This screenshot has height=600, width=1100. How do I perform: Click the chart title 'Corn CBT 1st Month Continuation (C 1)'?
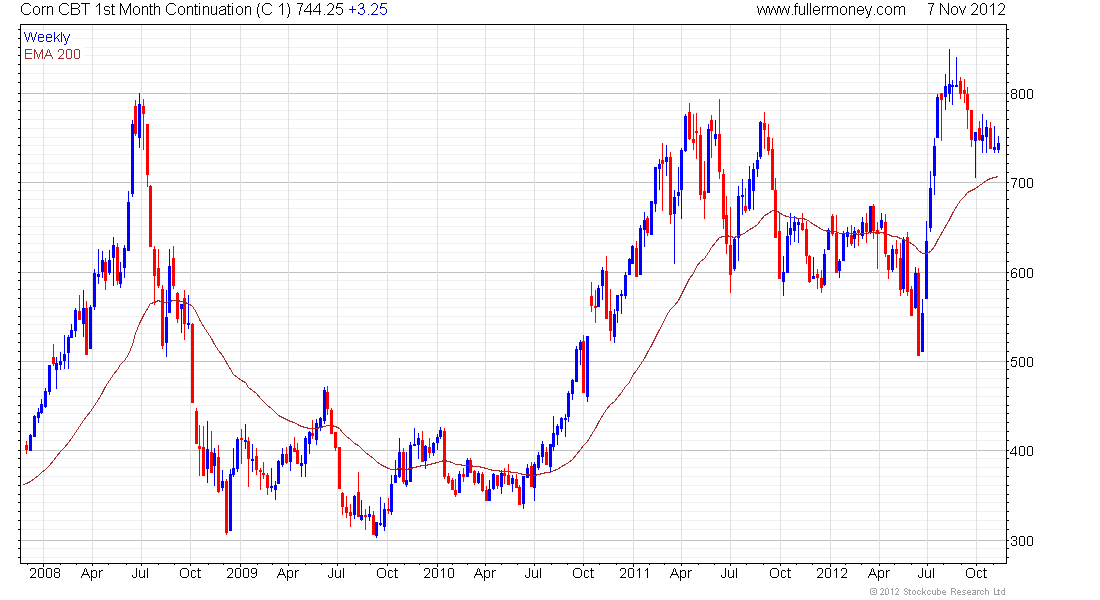tap(156, 10)
